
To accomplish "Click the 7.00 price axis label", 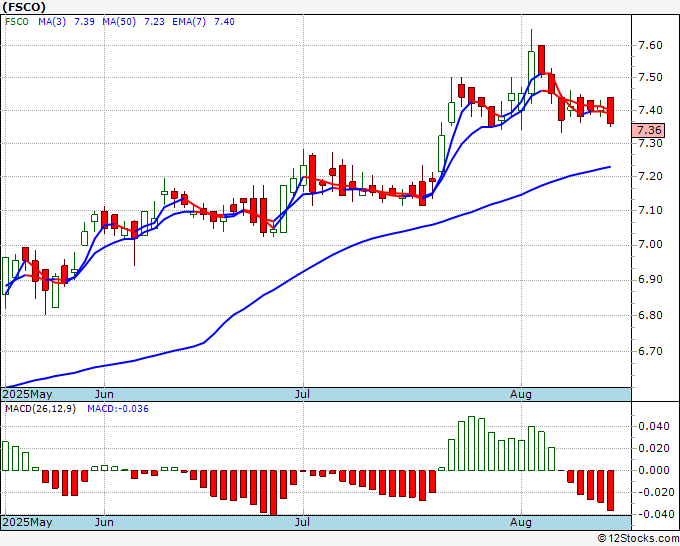I will [x=650, y=245].
